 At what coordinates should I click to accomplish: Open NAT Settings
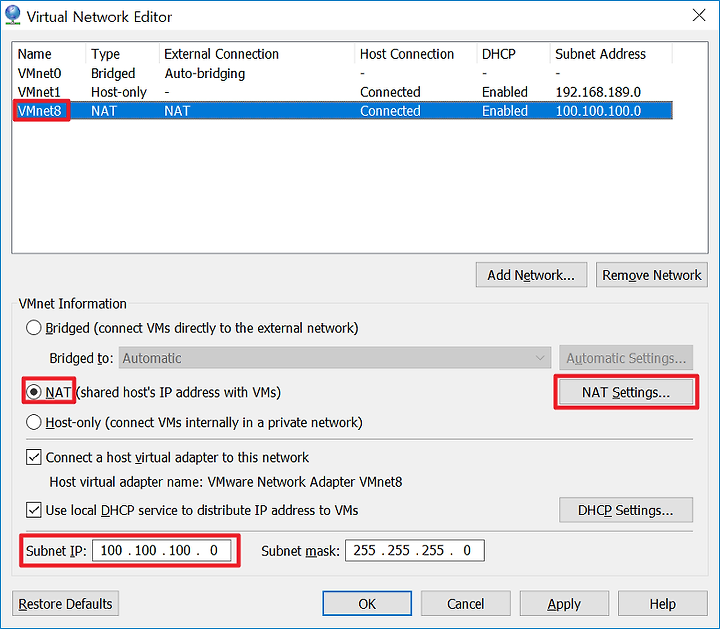point(626,392)
